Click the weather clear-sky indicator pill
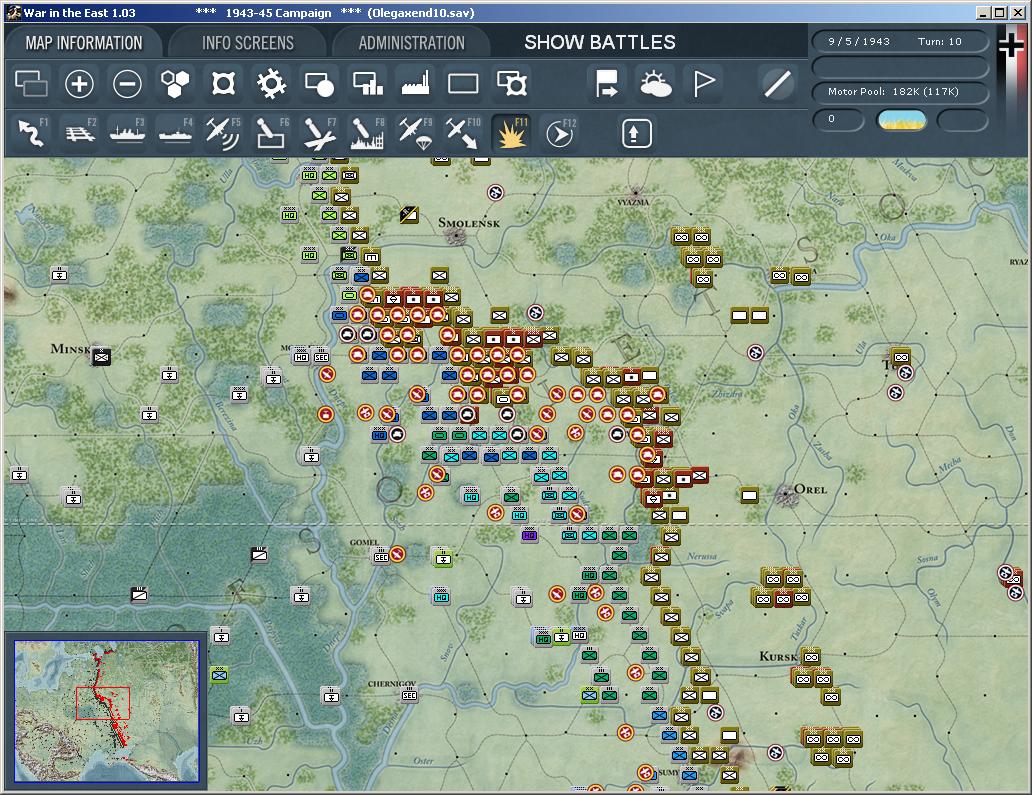 [901, 120]
